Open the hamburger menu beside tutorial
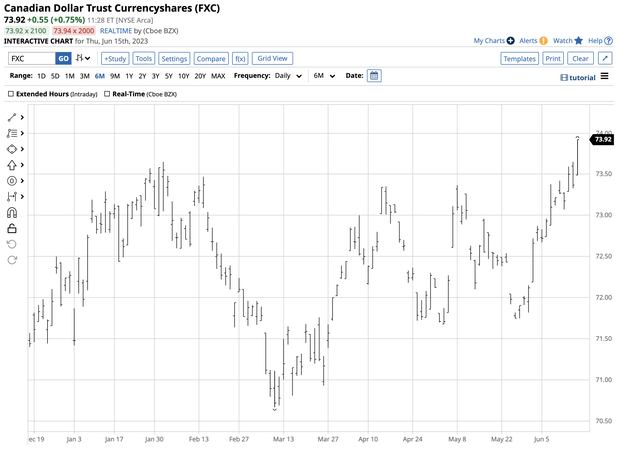The height and width of the screenshot is (462, 640). pyautogui.click(x=604, y=76)
